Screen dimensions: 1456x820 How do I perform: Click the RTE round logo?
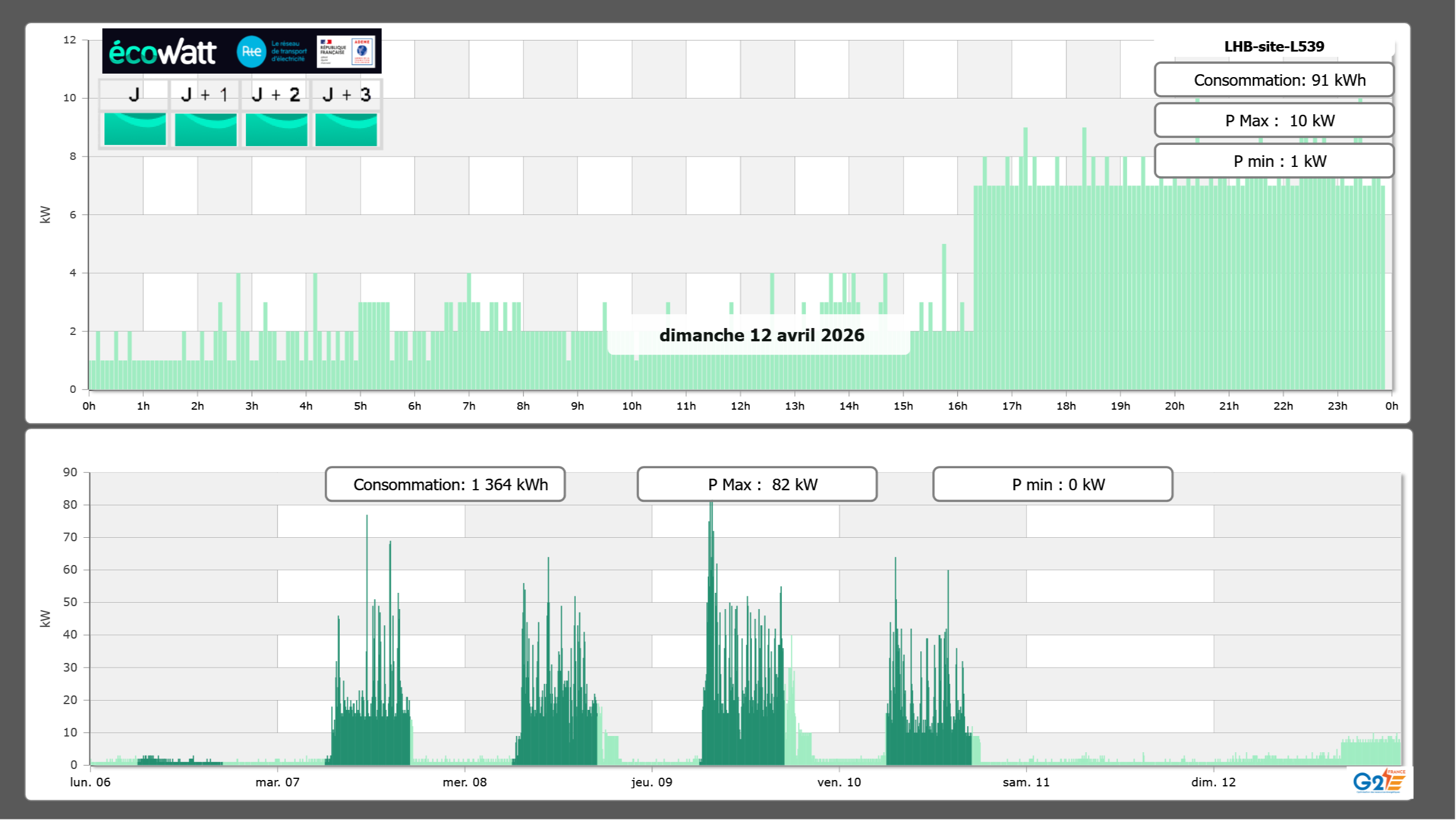(x=251, y=52)
